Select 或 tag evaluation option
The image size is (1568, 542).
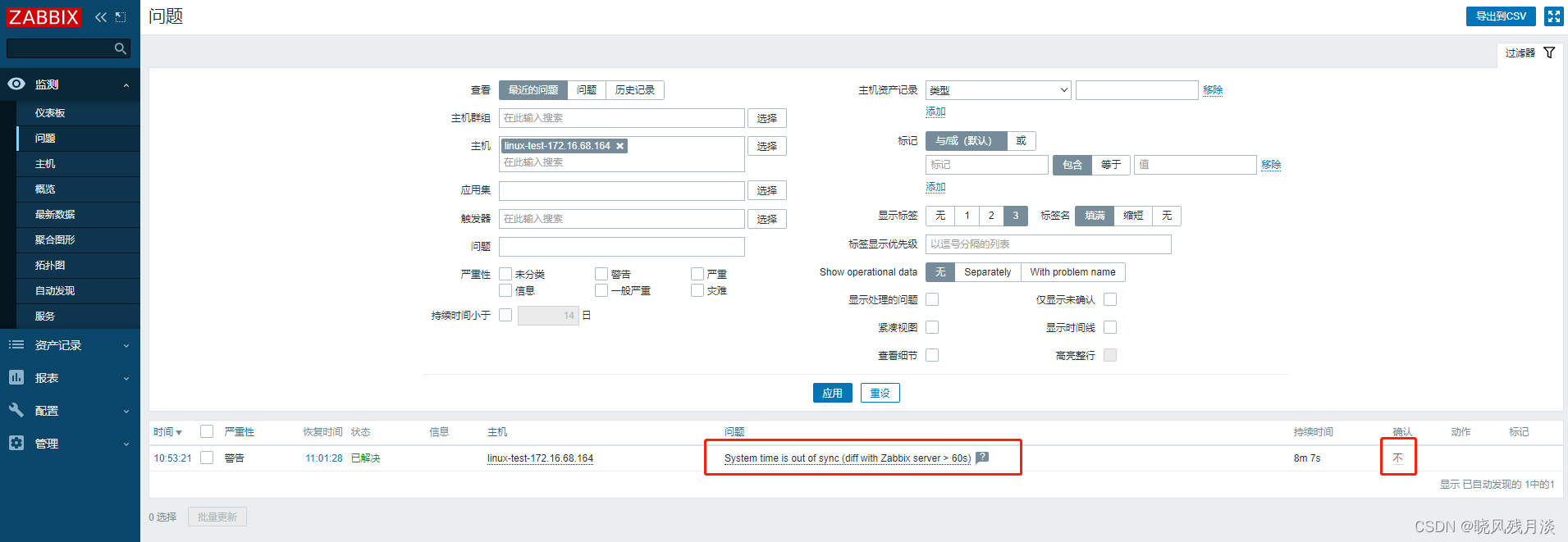coord(1022,141)
